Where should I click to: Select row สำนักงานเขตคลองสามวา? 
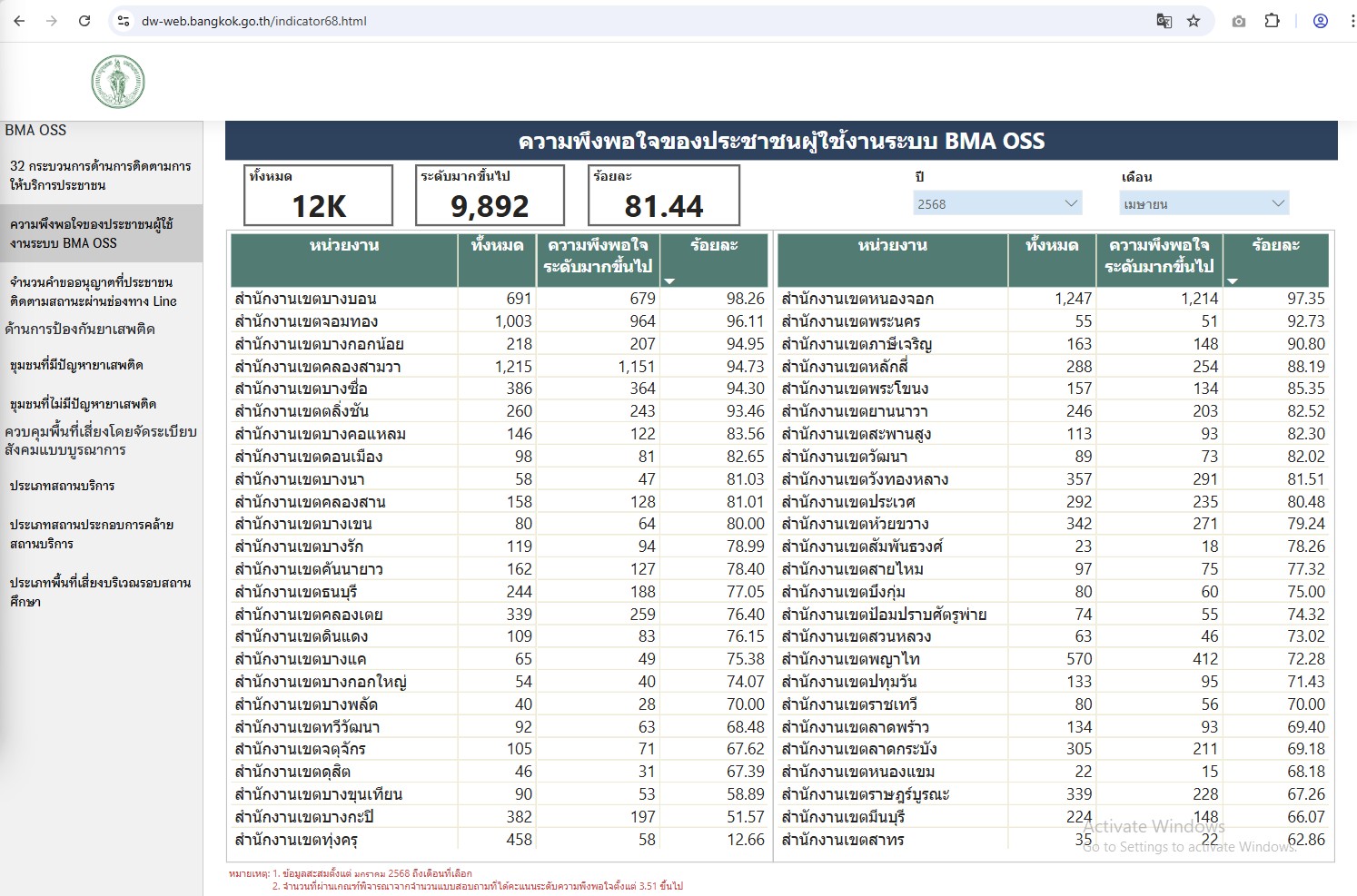(500, 367)
